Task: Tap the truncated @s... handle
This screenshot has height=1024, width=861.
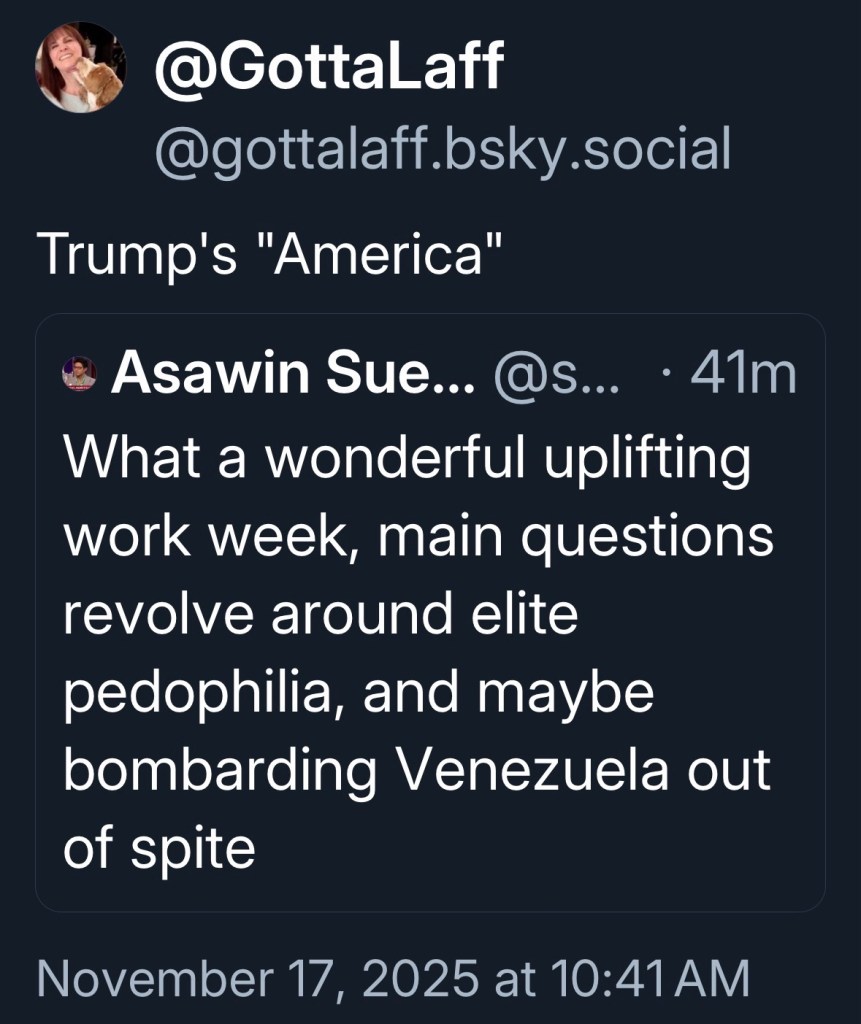Action: [558, 374]
